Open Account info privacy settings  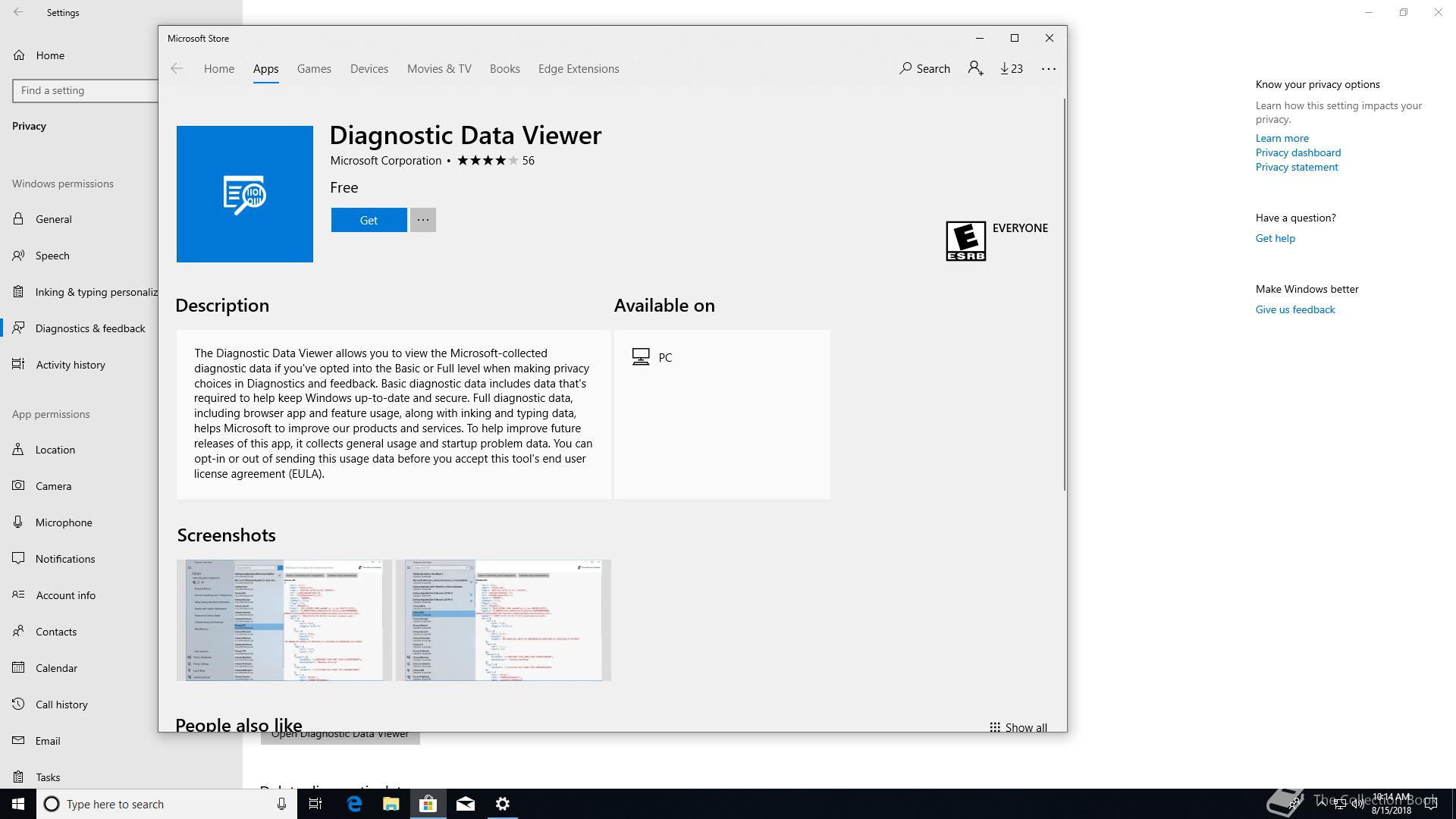pyautogui.click(x=79, y=595)
